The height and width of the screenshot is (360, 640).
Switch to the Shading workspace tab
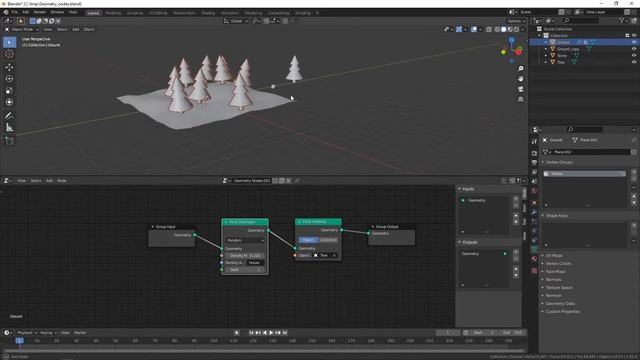tap(208, 13)
